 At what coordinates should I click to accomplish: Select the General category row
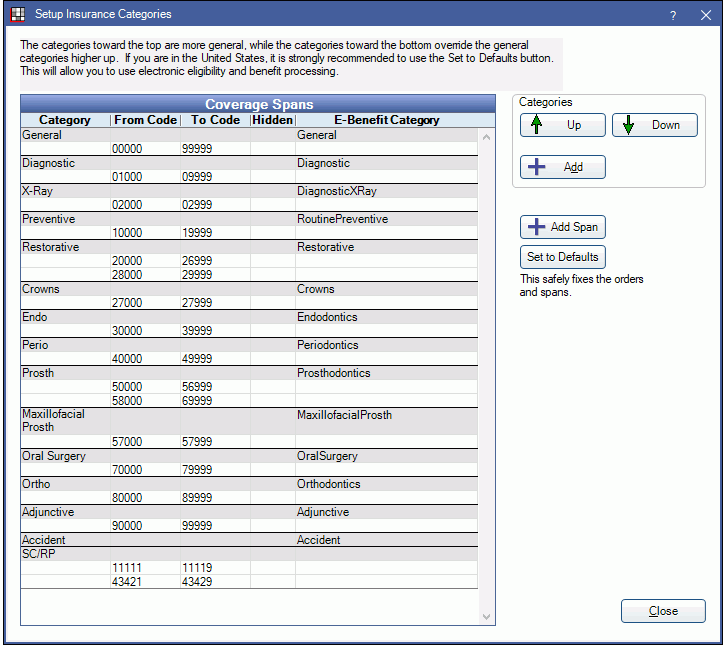pos(249,135)
